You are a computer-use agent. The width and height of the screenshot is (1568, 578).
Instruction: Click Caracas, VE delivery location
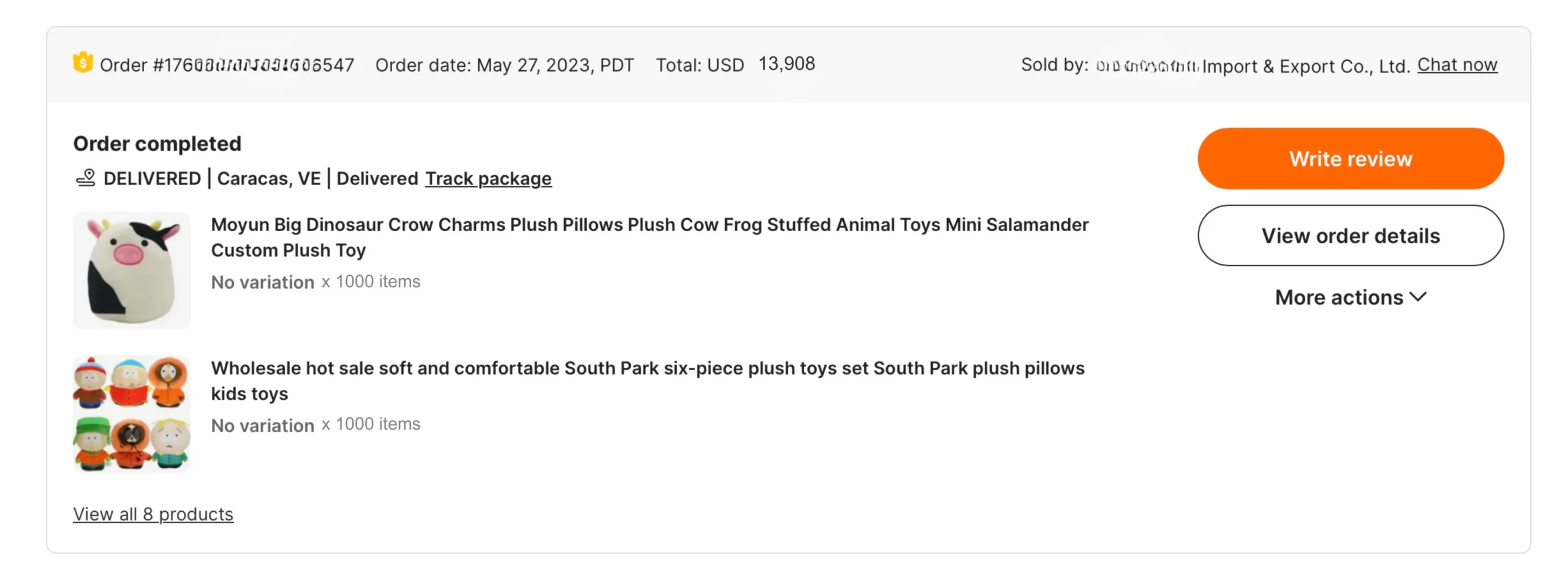click(x=268, y=178)
